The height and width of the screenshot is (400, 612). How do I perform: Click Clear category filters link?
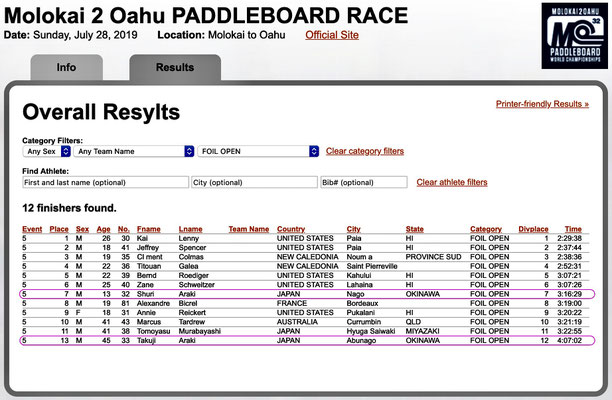(365, 151)
